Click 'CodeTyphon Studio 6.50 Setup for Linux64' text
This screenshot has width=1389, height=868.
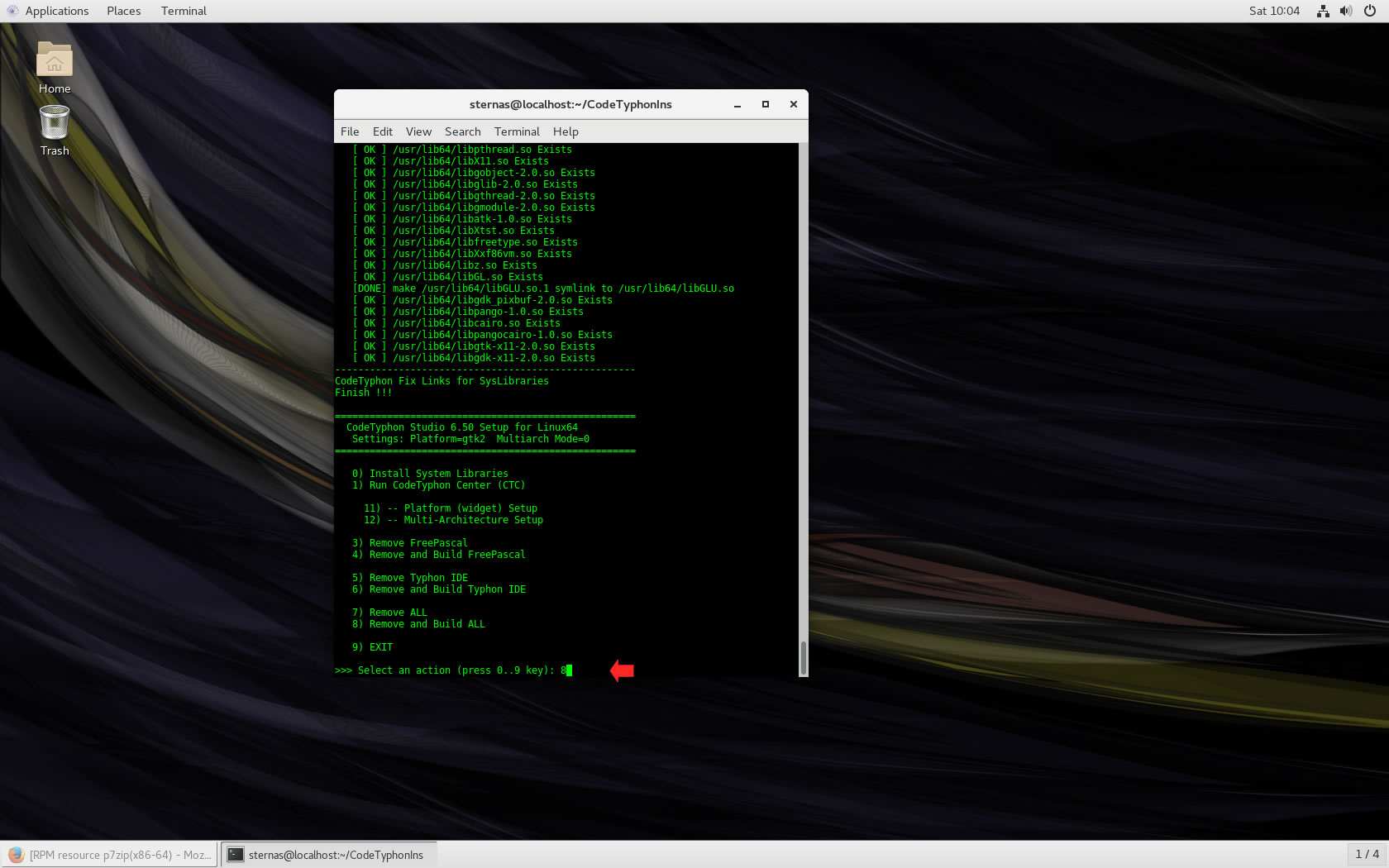462,427
